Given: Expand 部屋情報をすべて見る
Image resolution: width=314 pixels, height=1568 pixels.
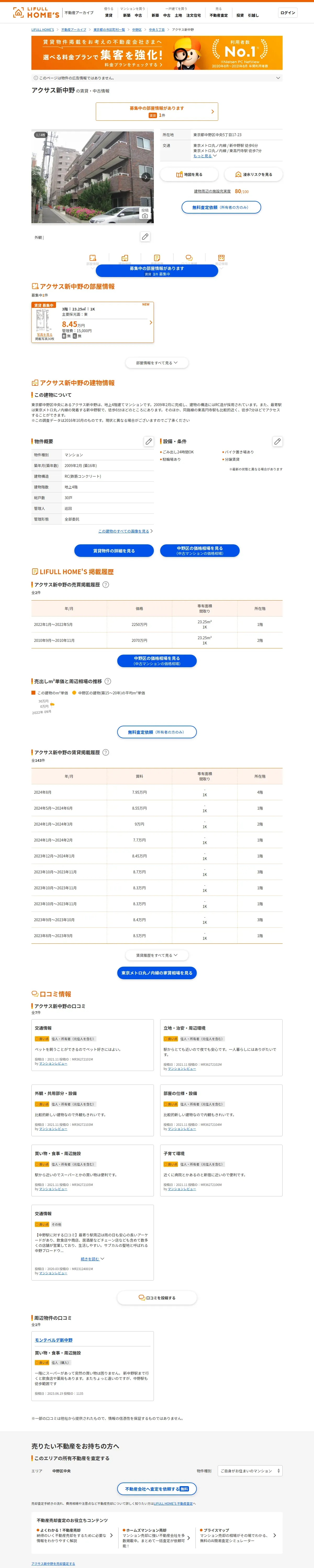Looking at the screenshot, I should [157, 363].
